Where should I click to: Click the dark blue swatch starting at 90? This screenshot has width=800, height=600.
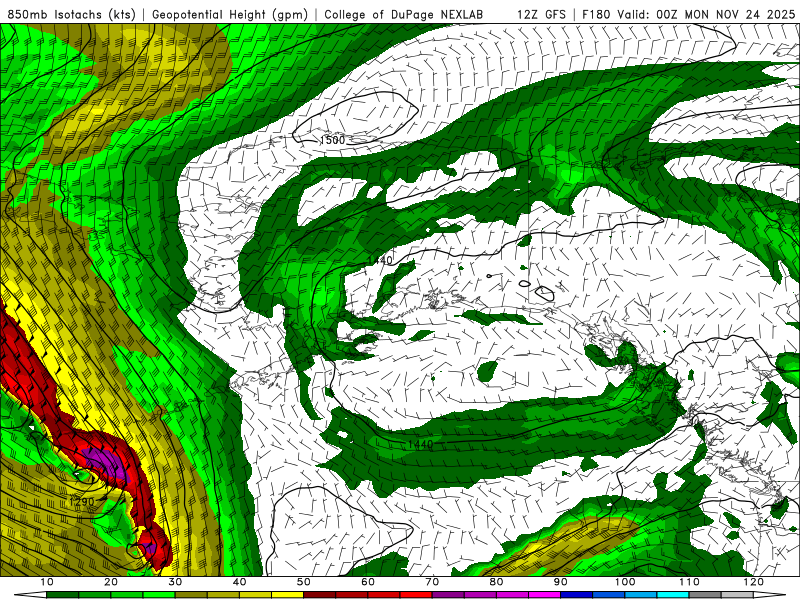tap(577, 595)
